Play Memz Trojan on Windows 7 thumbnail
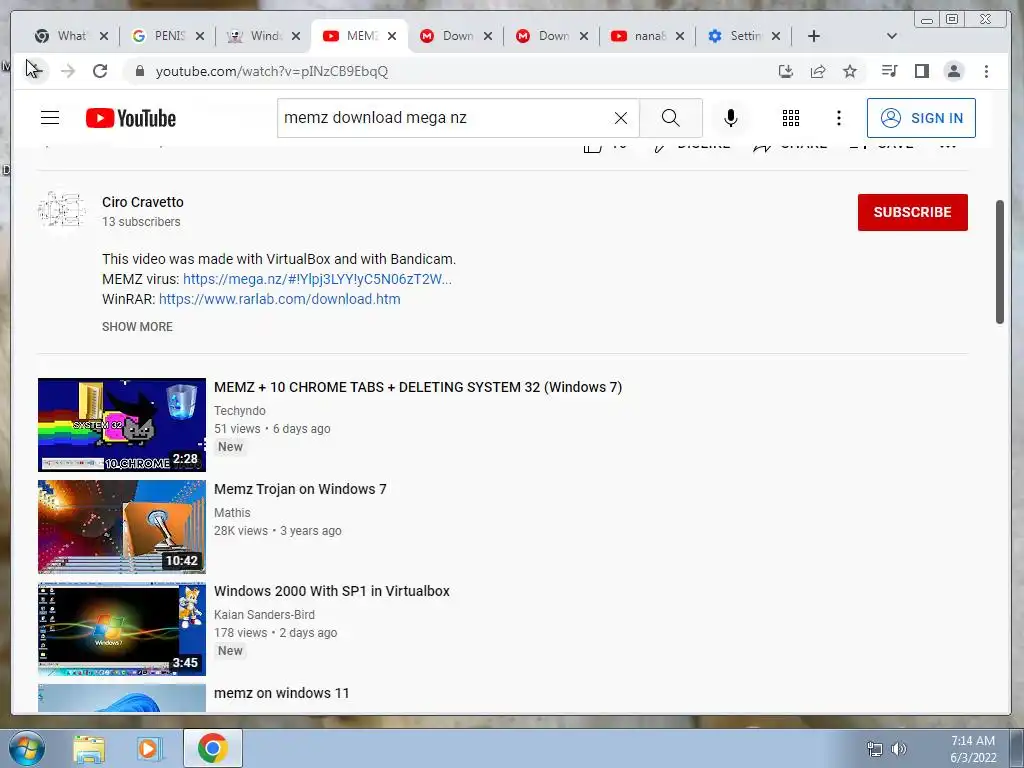Image resolution: width=1024 pixels, height=768 pixels. coord(121,526)
